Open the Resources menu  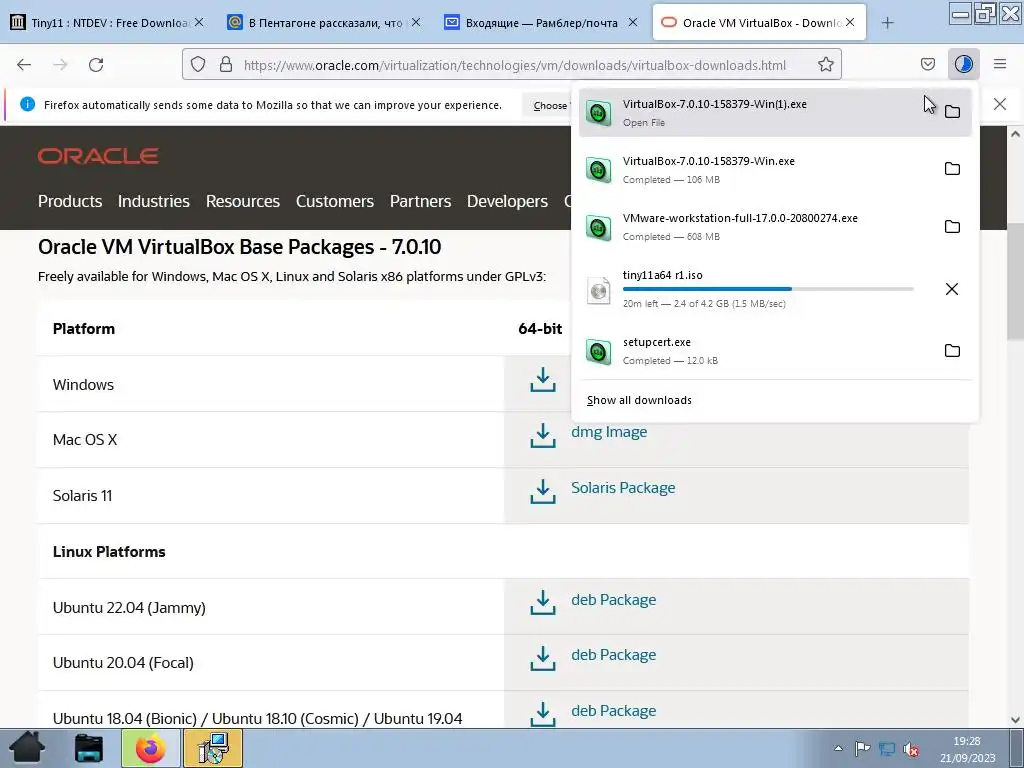click(x=243, y=201)
